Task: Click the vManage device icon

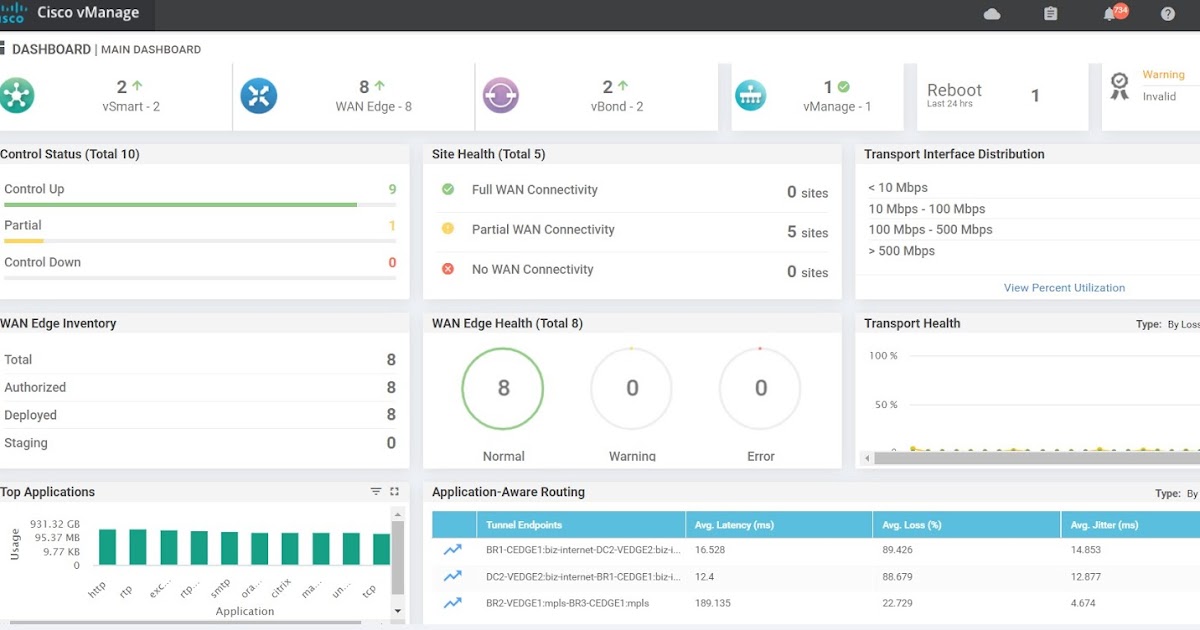Action: tap(751, 95)
